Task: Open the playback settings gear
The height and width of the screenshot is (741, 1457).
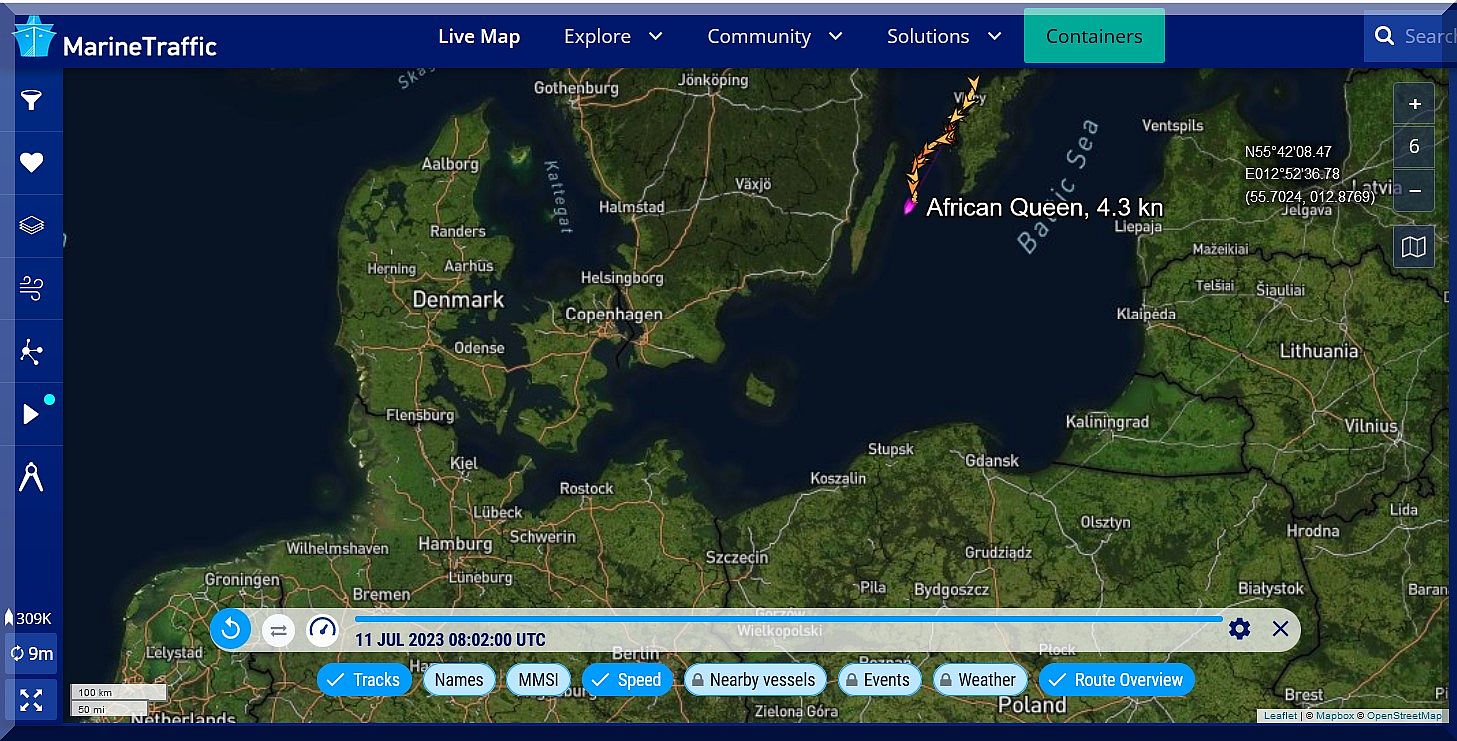Action: point(1239,629)
